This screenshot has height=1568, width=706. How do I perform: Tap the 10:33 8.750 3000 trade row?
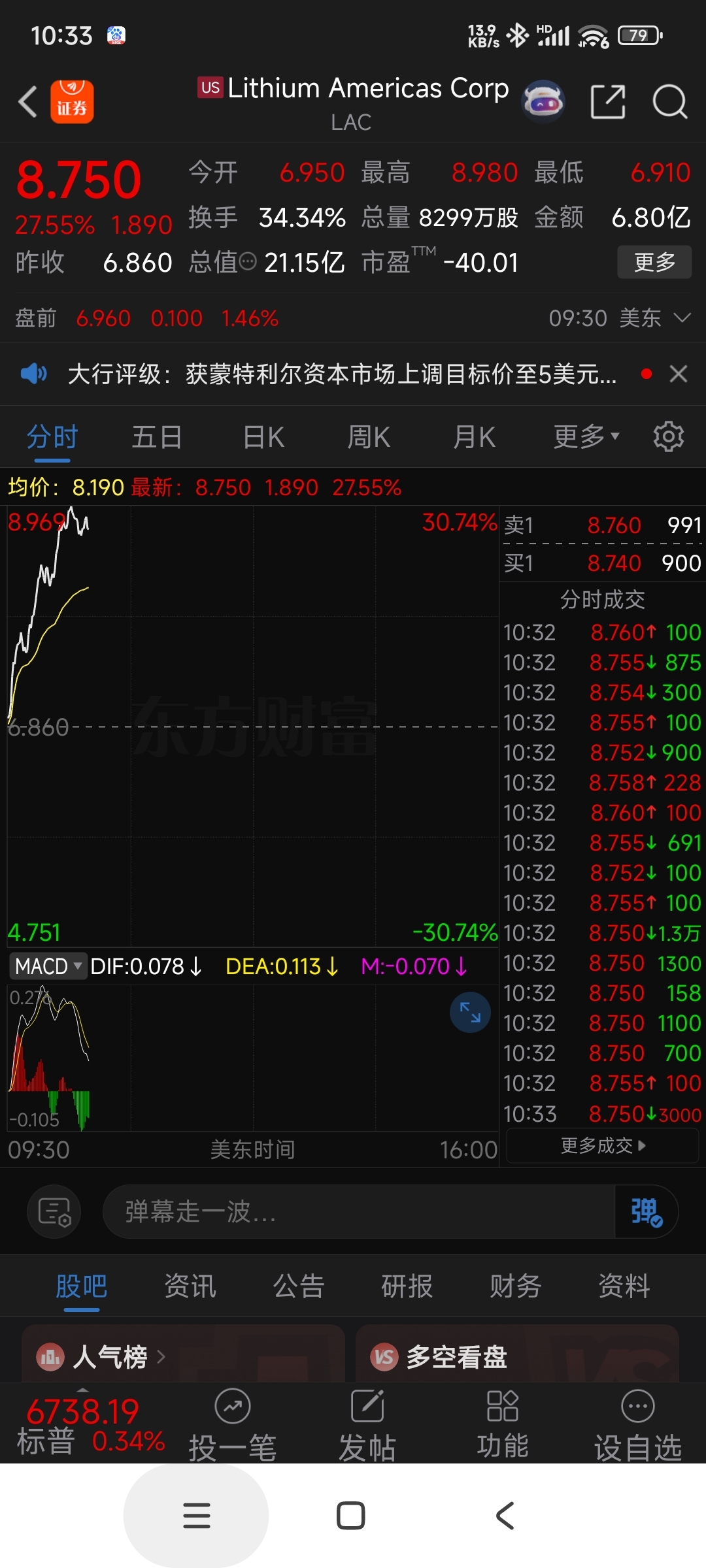[x=602, y=1113]
